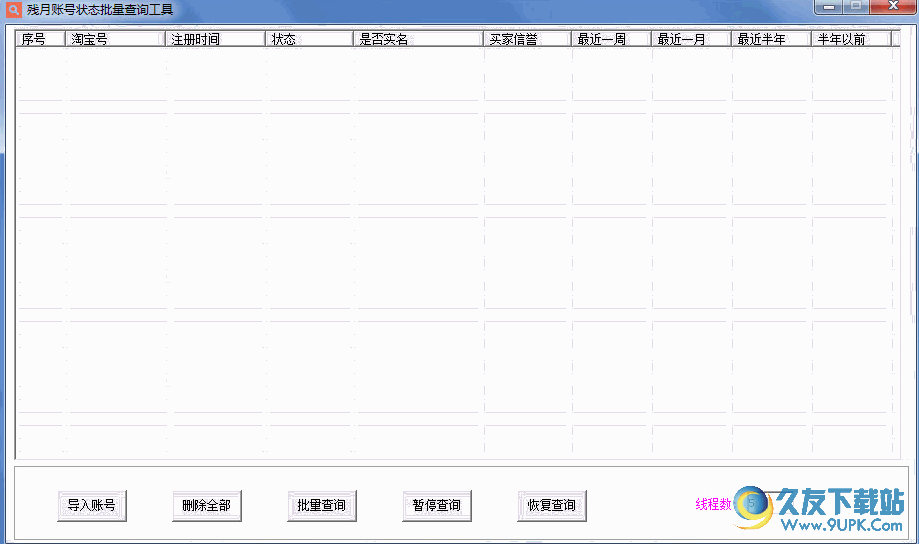Resume lookup with 恢复查询 button
Image resolution: width=919 pixels, height=544 pixels.
(x=552, y=505)
